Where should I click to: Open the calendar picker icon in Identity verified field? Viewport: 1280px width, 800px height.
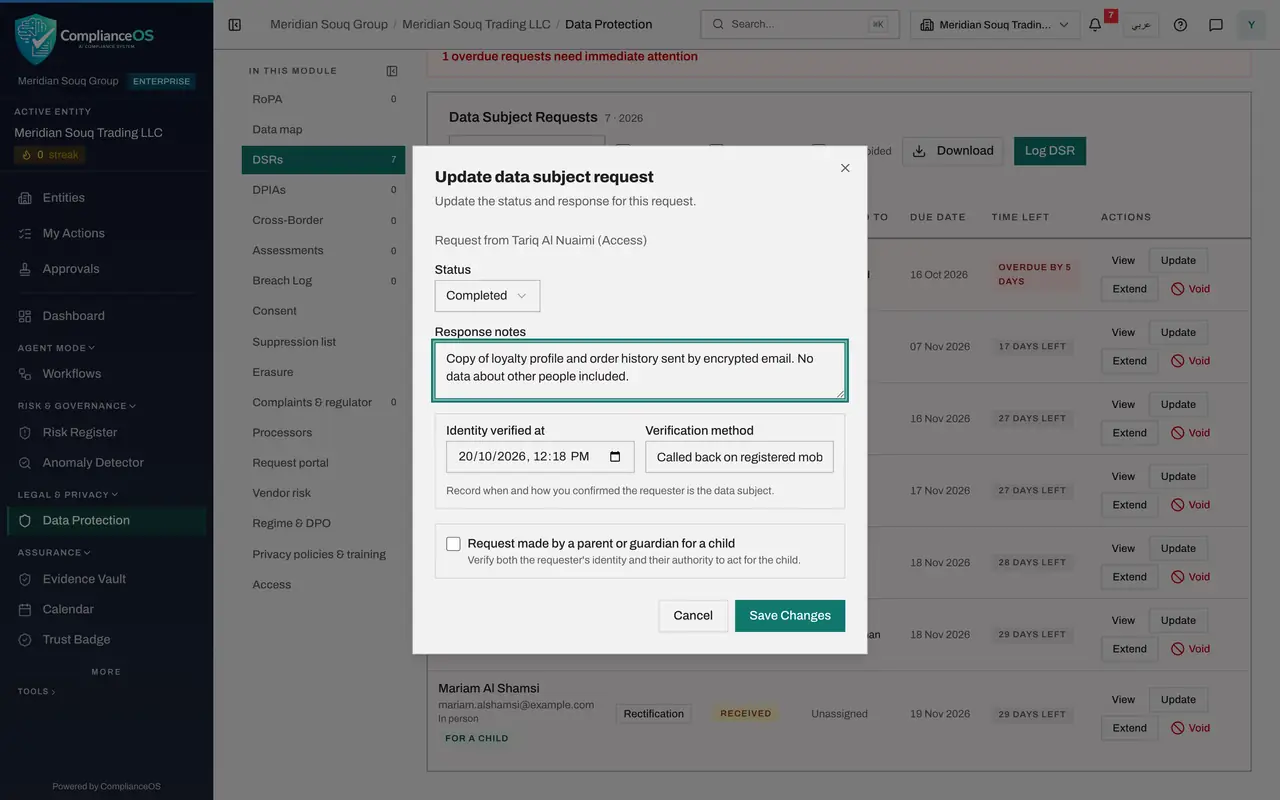click(615, 457)
